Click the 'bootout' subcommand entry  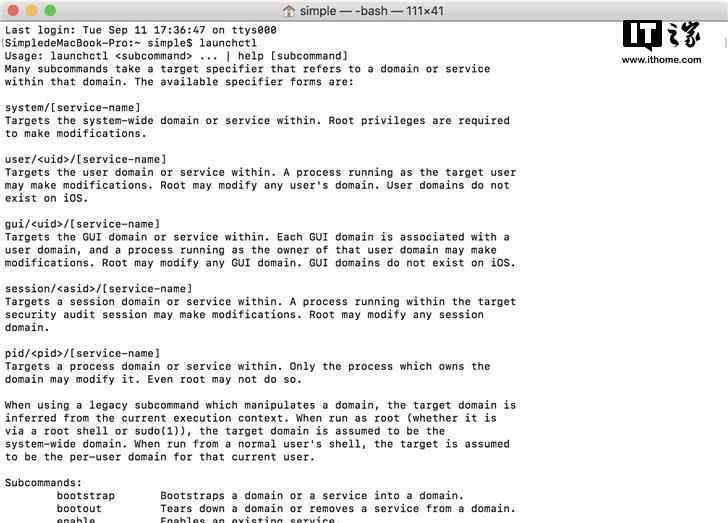[x=79, y=509]
